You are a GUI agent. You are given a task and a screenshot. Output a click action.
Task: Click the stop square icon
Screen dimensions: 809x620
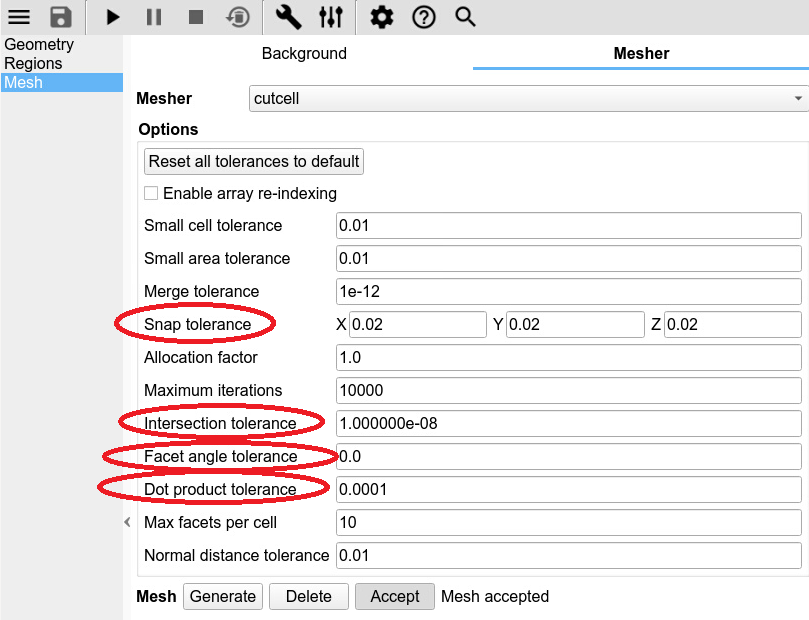196,17
